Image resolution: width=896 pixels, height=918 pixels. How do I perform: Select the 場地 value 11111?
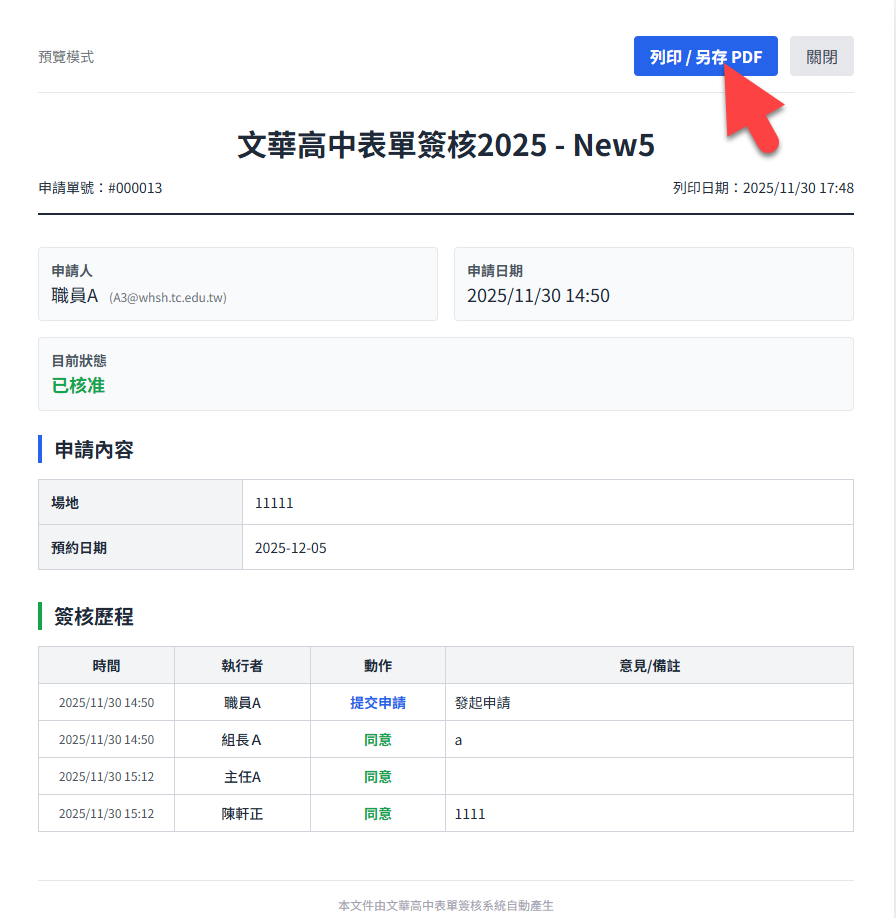pos(274,503)
